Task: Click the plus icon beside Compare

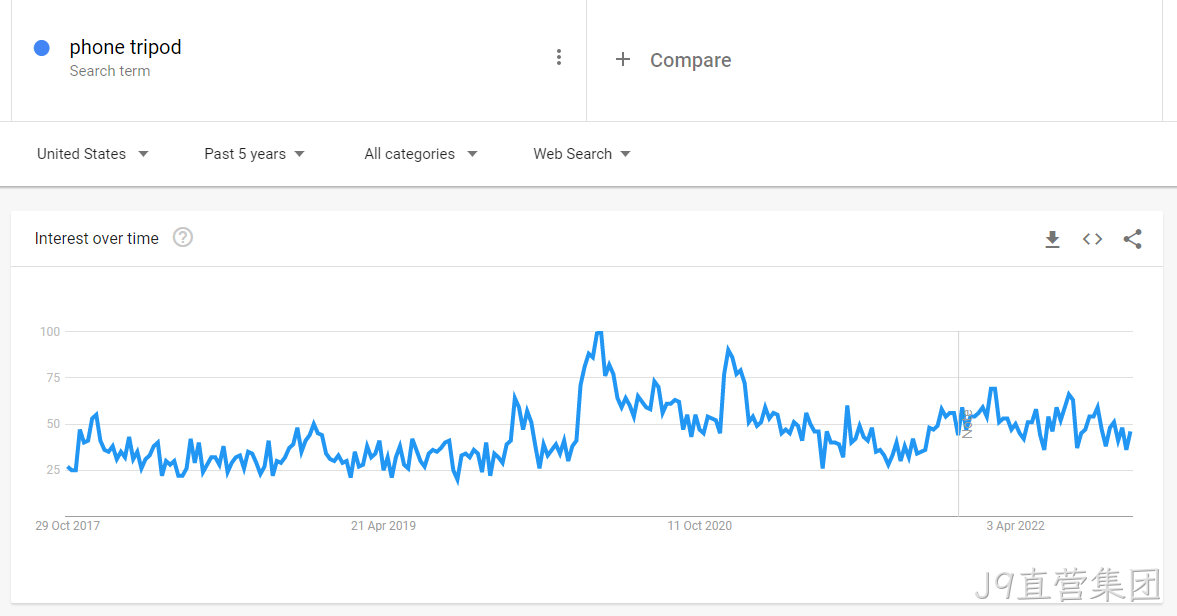Action: [x=623, y=59]
